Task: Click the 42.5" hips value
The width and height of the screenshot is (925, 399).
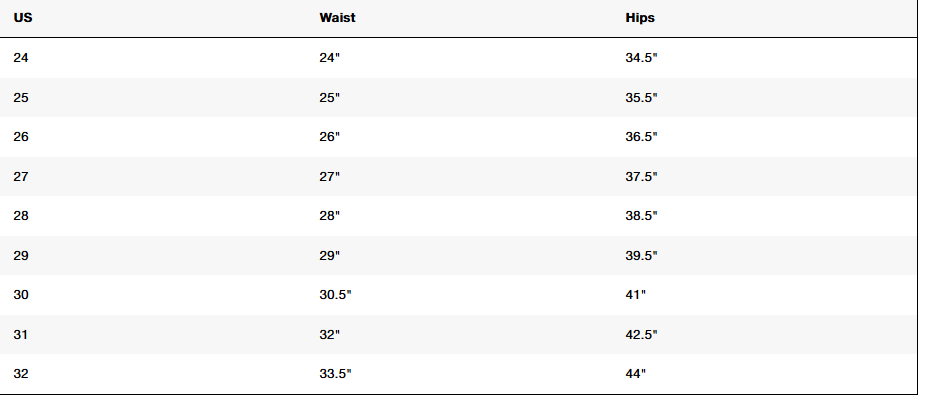Action: 641,335
